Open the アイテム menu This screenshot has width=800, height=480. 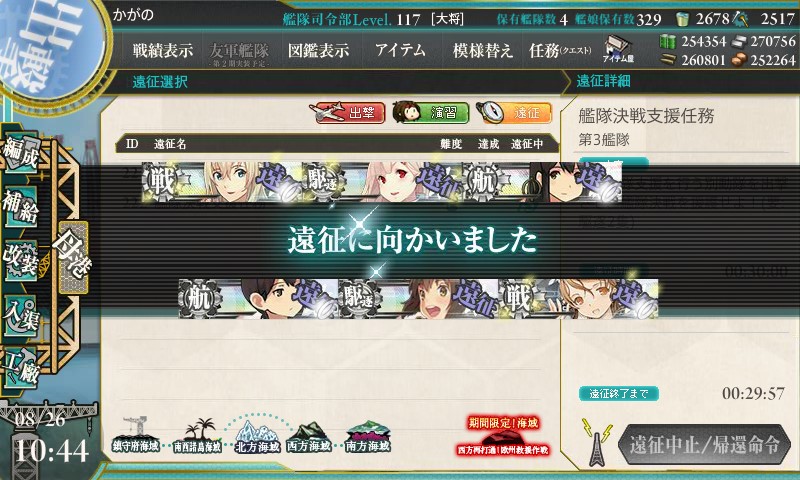click(401, 50)
